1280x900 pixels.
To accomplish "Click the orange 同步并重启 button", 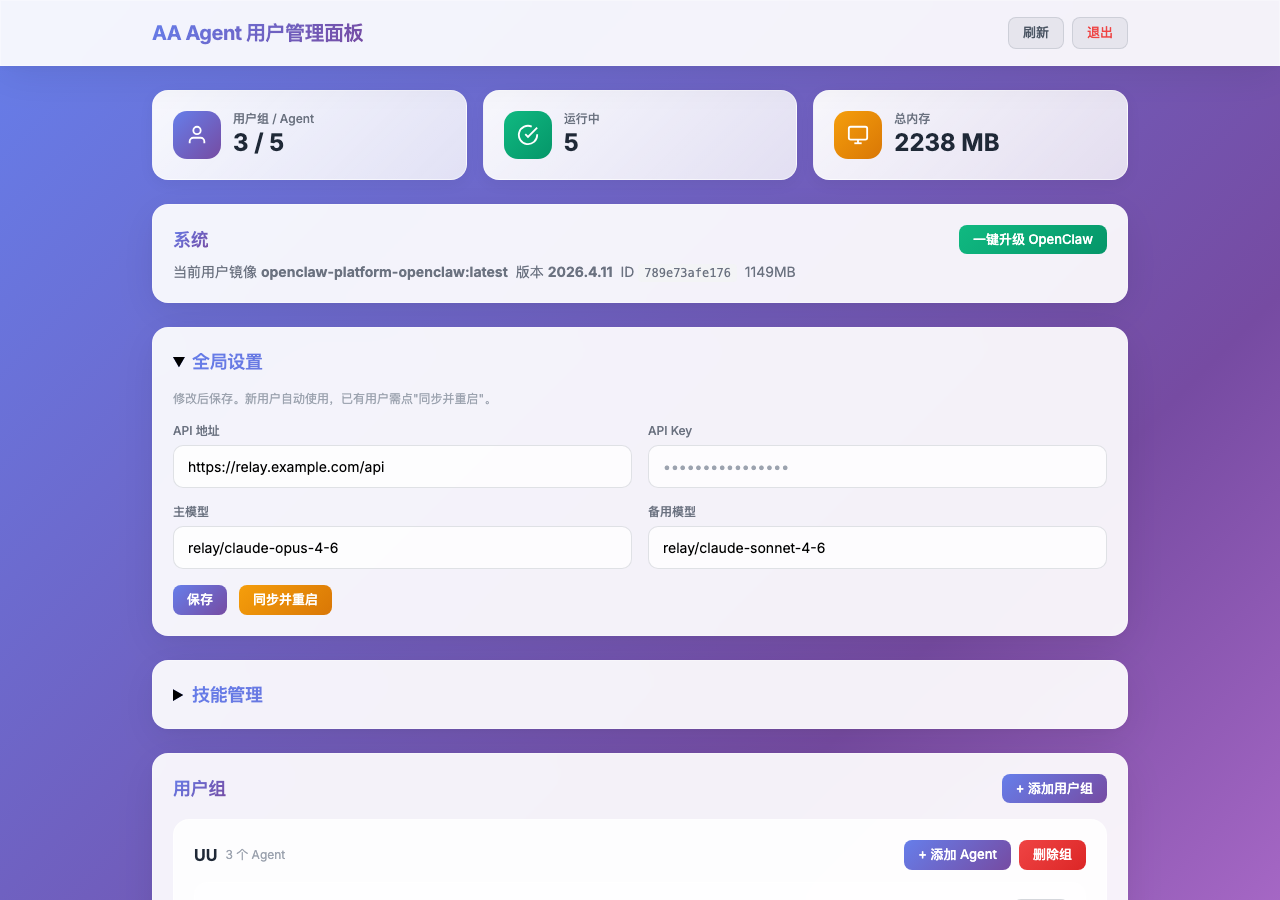I will tap(285, 599).
